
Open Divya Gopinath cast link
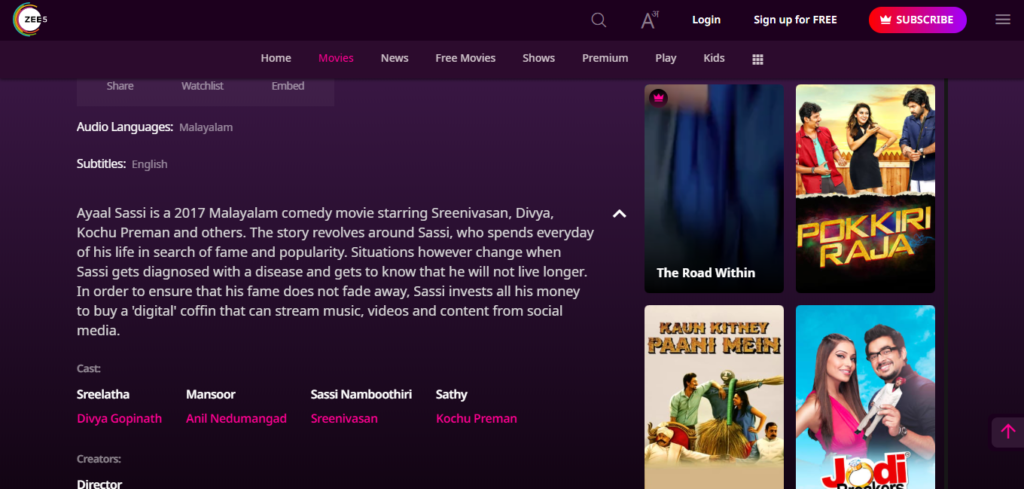[120, 418]
